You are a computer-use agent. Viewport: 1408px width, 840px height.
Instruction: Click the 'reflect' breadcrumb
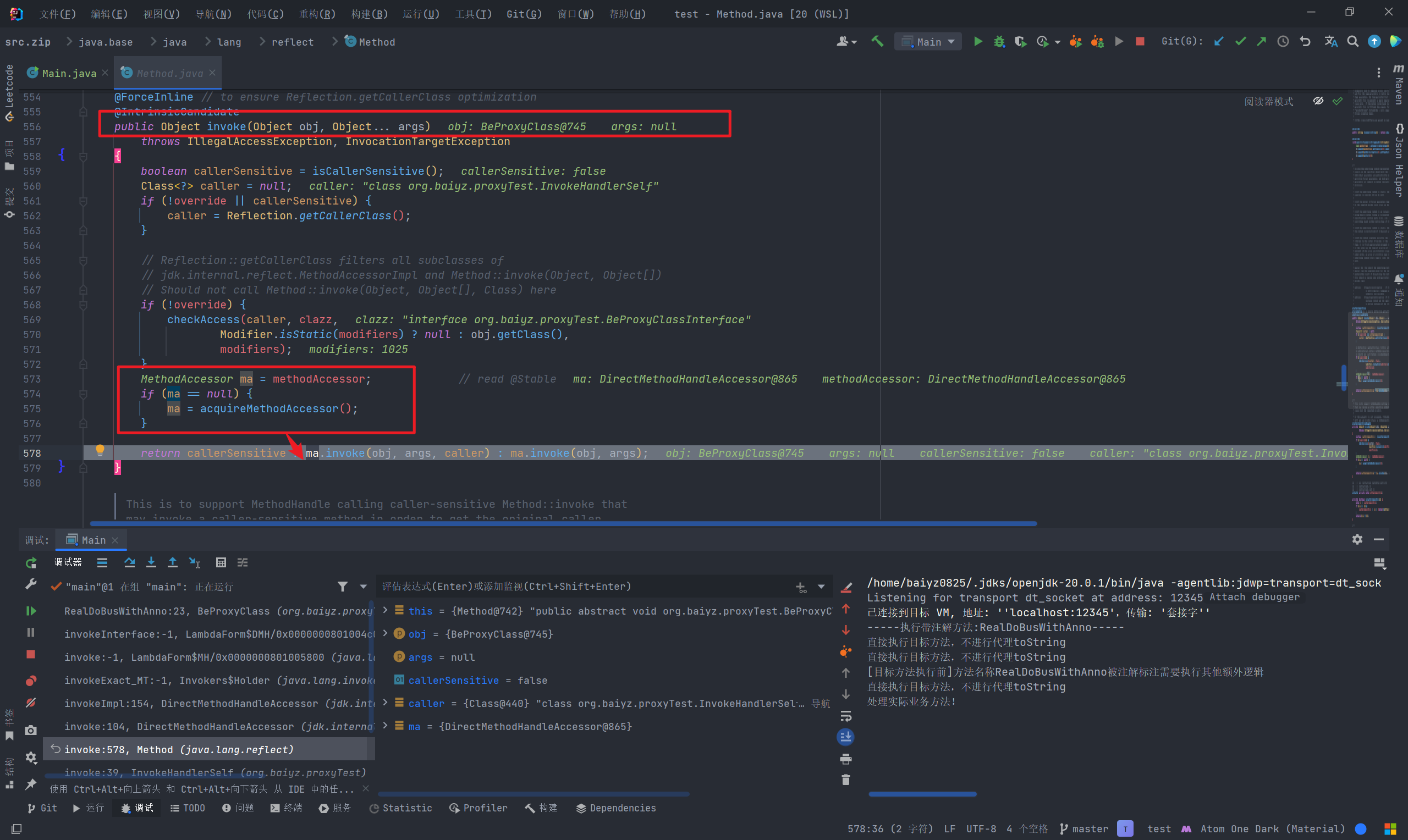[x=292, y=42]
